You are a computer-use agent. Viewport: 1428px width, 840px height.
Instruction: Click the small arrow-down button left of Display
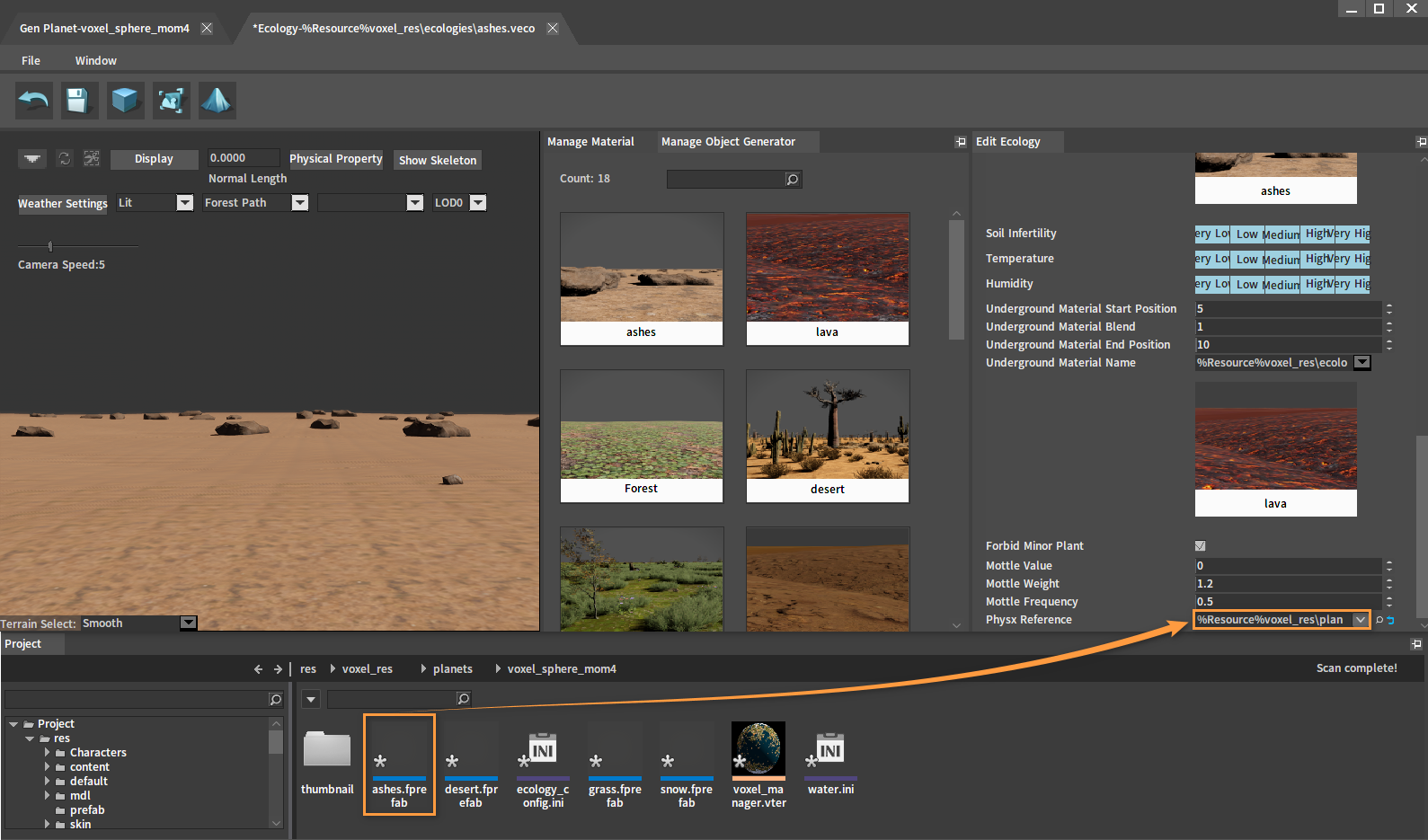[32, 158]
